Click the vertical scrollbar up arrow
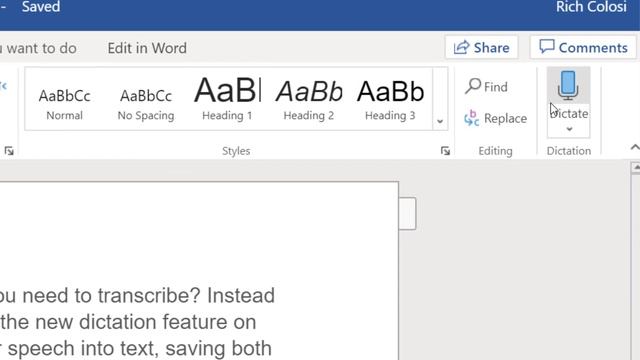Screen dimensions: 640x360 pyautogui.click(x=636, y=167)
